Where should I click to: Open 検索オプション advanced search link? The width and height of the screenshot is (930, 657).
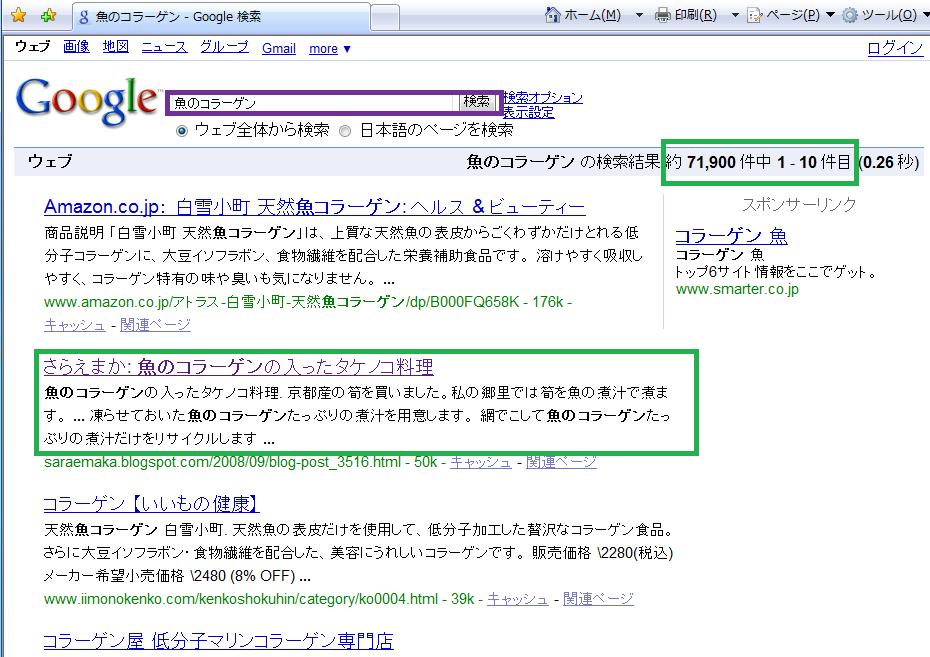543,97
